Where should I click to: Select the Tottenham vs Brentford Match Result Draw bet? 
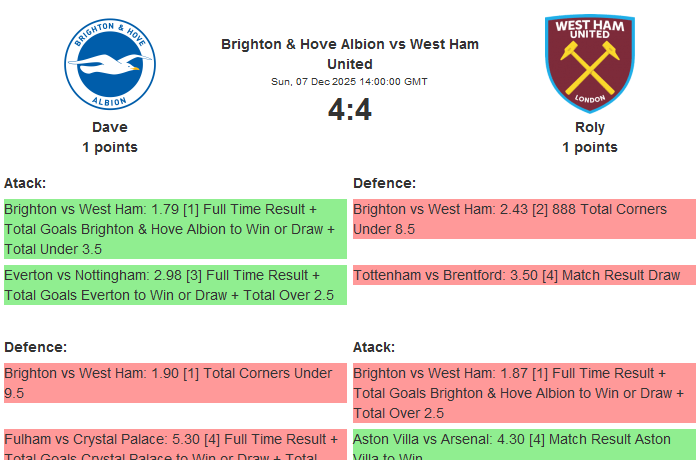pos(524,275)
